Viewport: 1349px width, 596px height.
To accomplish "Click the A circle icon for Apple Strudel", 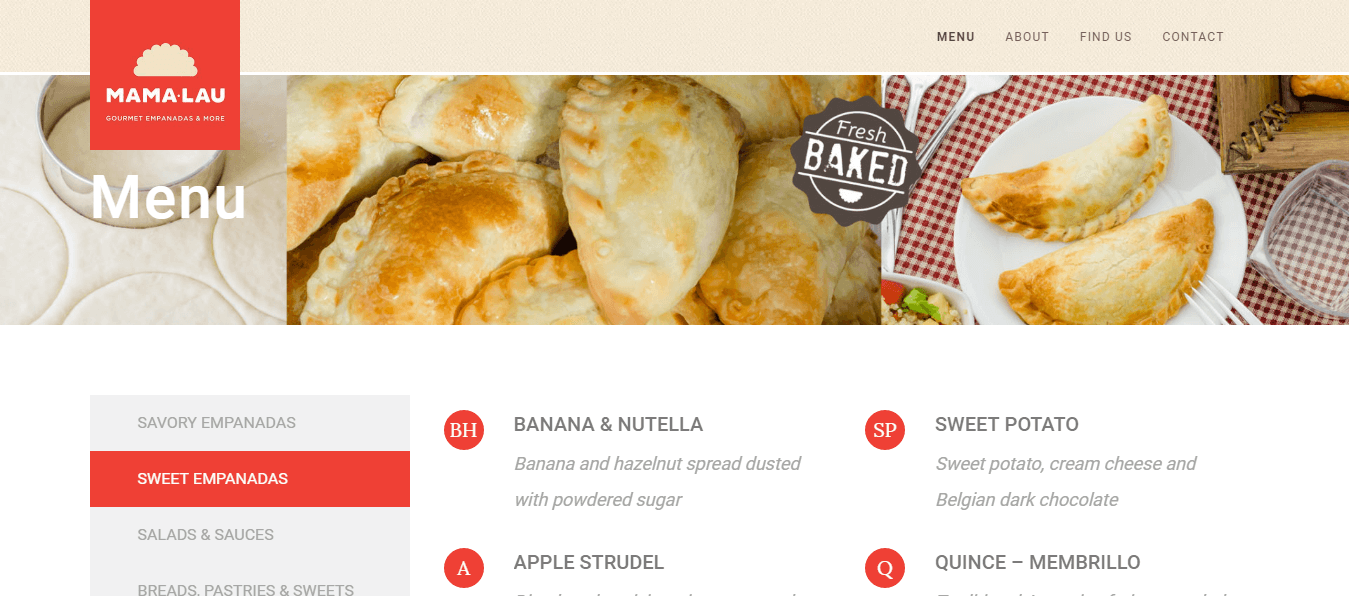I will pyautogui.click(x=463, y=568).
